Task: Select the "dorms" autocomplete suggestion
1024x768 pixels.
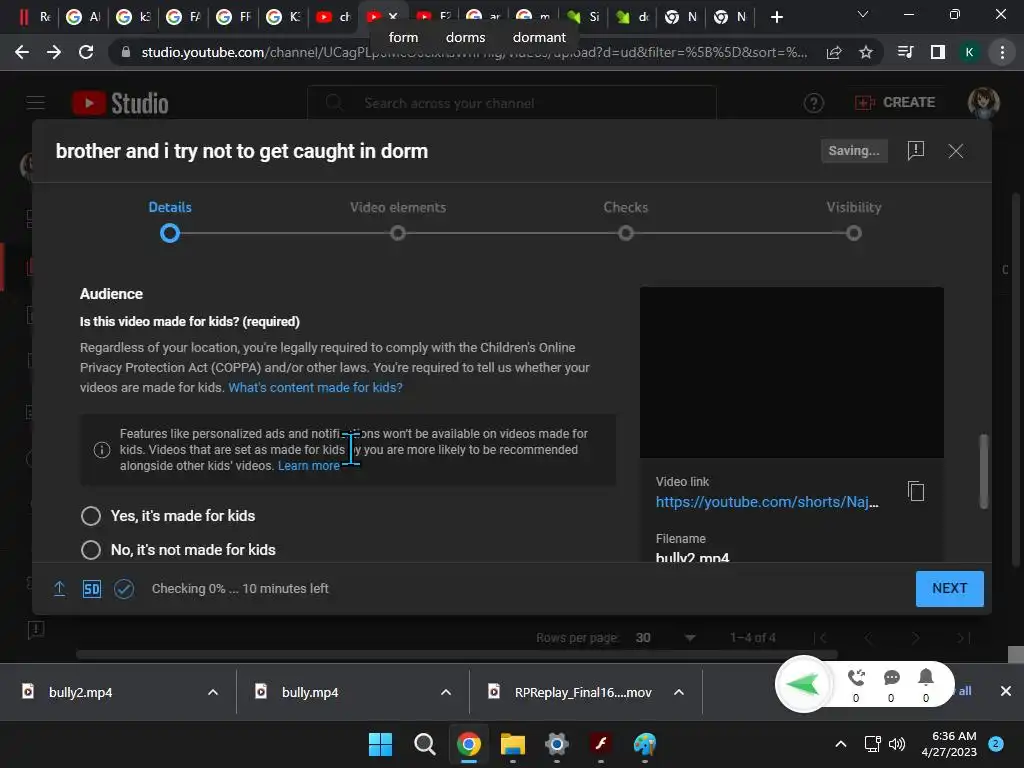Action: pyautogui.click(x=466, y=37)
